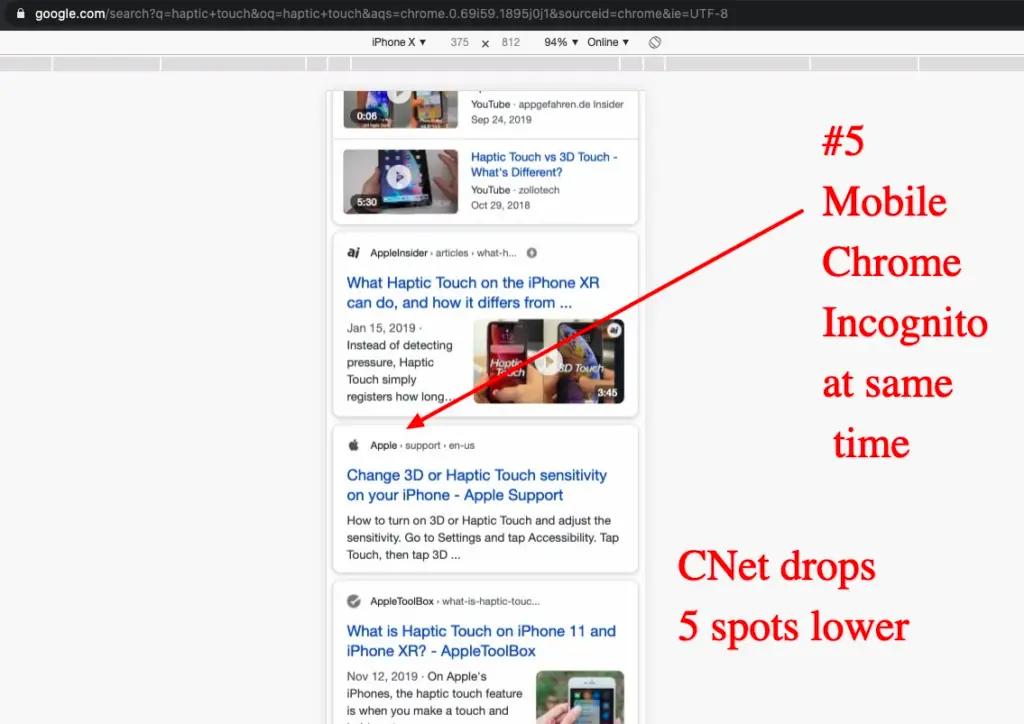Screen dimensions: 1024x724
Task: Open Haptic Touch vs 3D Touch link
Action: point(543,165)
